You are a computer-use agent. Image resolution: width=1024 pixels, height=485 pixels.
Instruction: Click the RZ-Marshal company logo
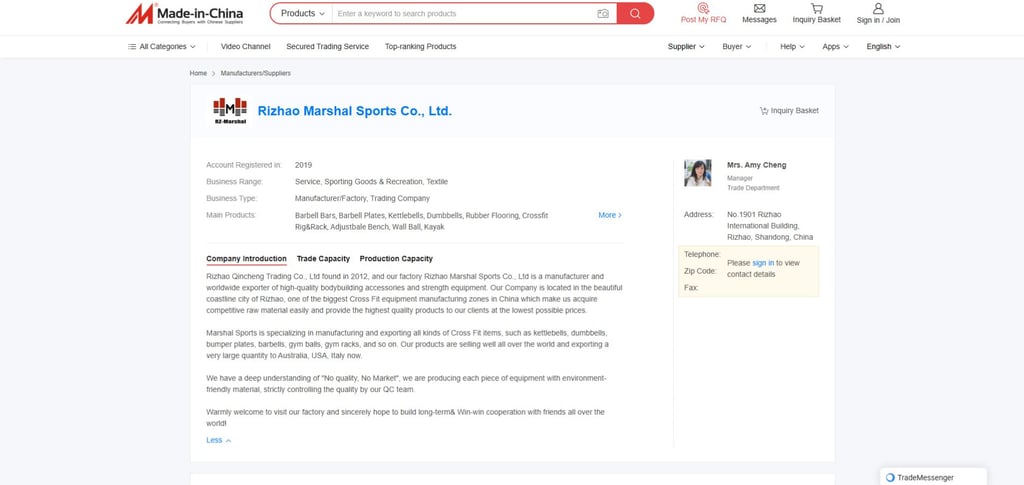[230, 111]
